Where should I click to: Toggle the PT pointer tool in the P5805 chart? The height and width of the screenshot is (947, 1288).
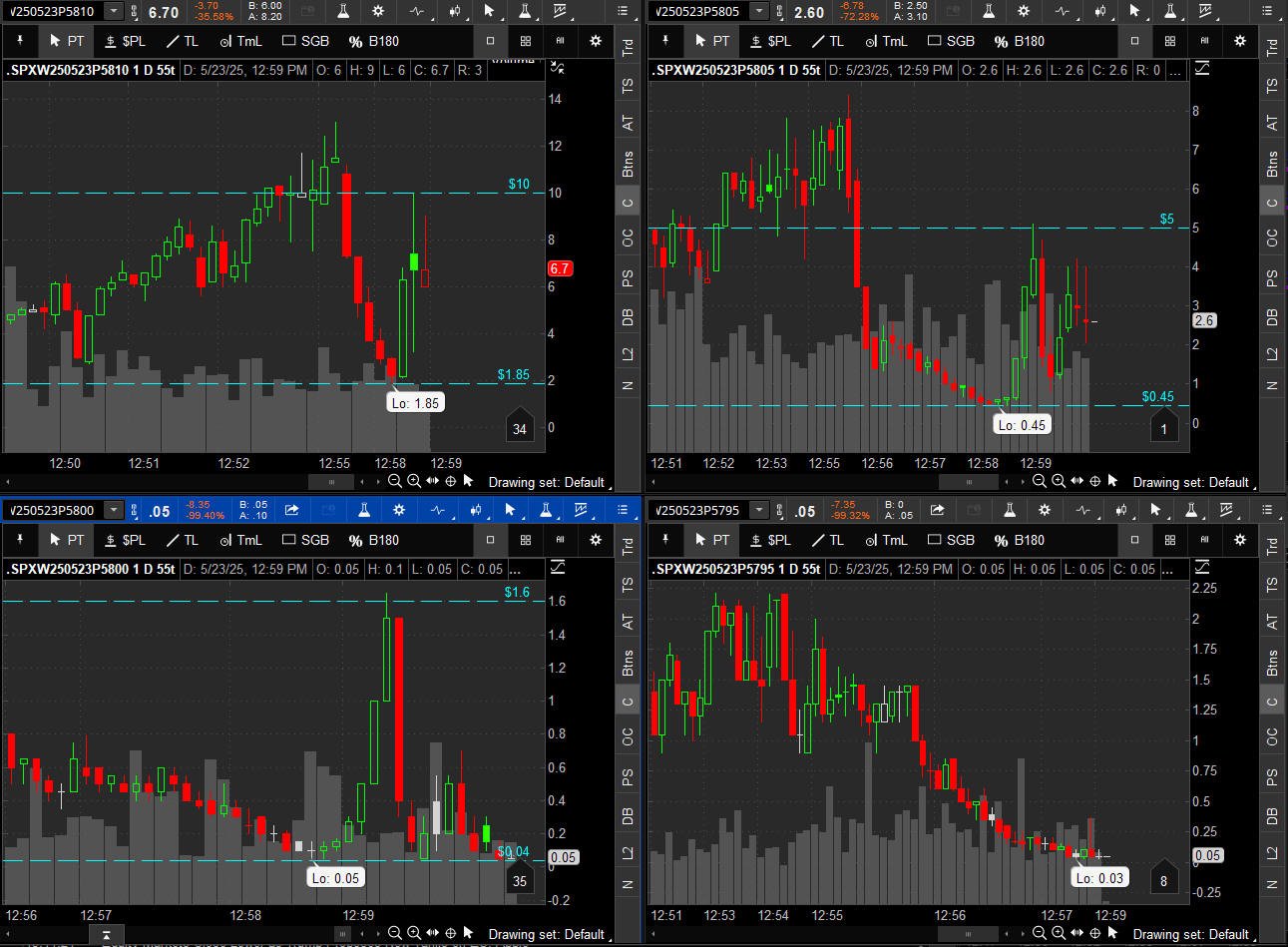tap(712, 41)
